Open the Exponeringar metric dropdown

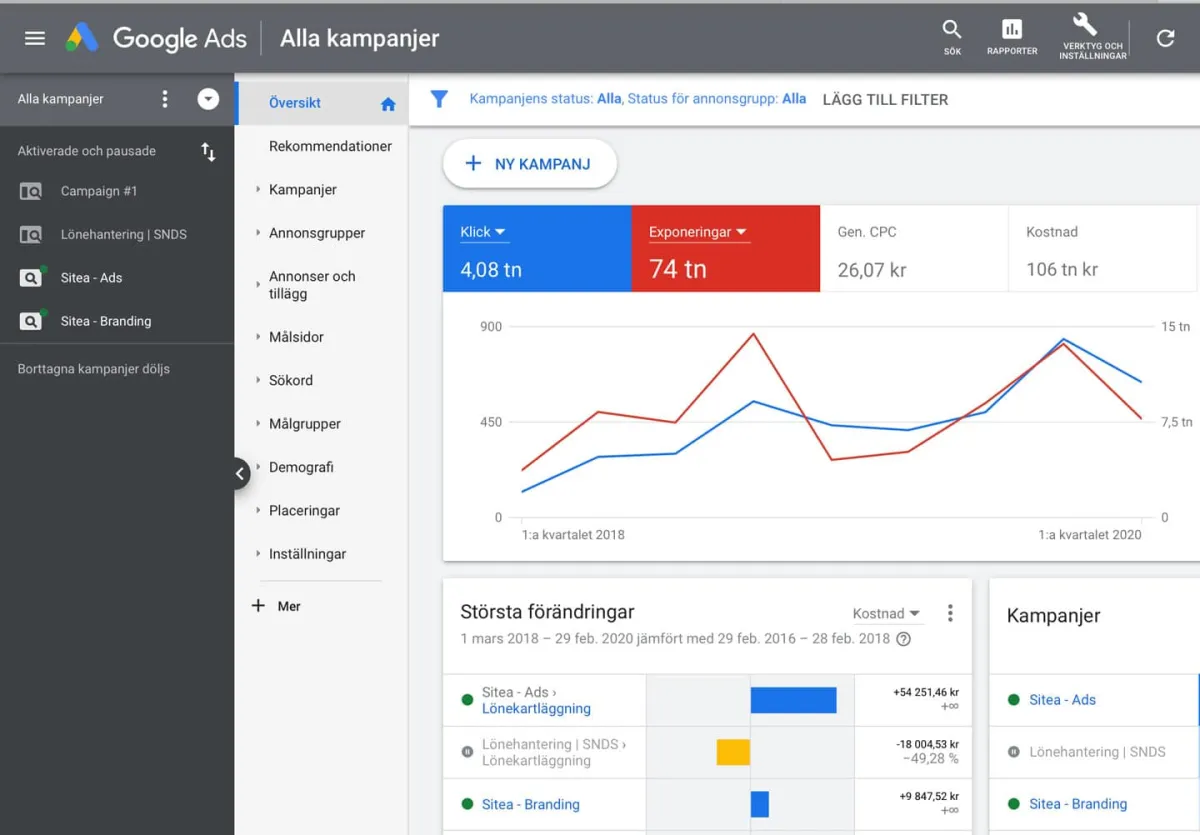698,232
